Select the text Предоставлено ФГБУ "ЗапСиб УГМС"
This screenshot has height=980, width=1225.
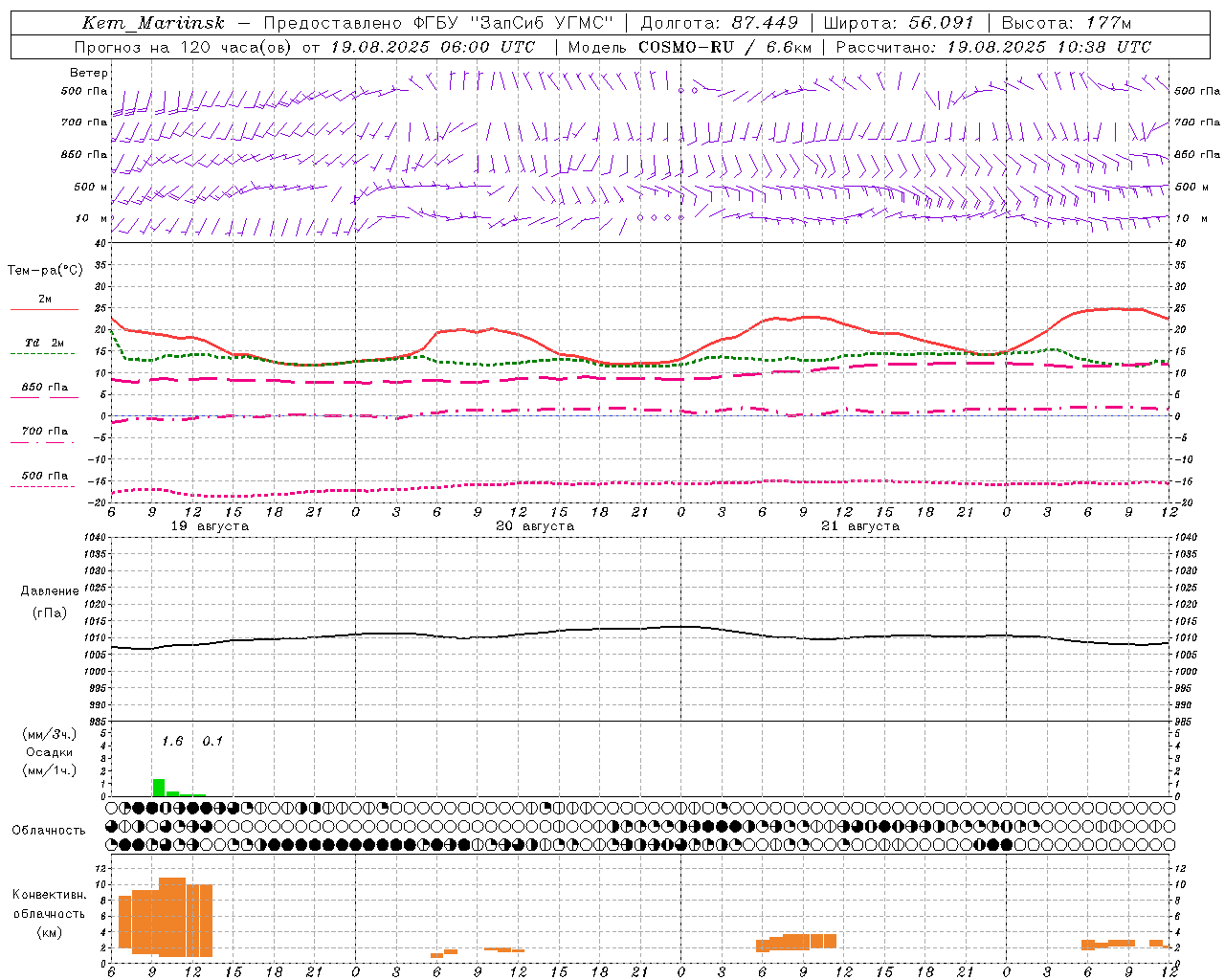tap(438, 23)
